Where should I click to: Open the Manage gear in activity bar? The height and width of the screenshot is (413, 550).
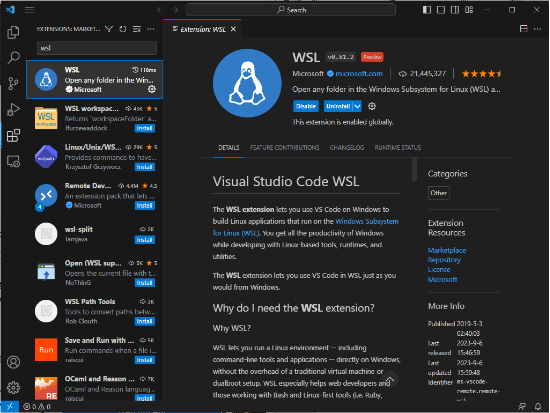(x=13, y=387)
